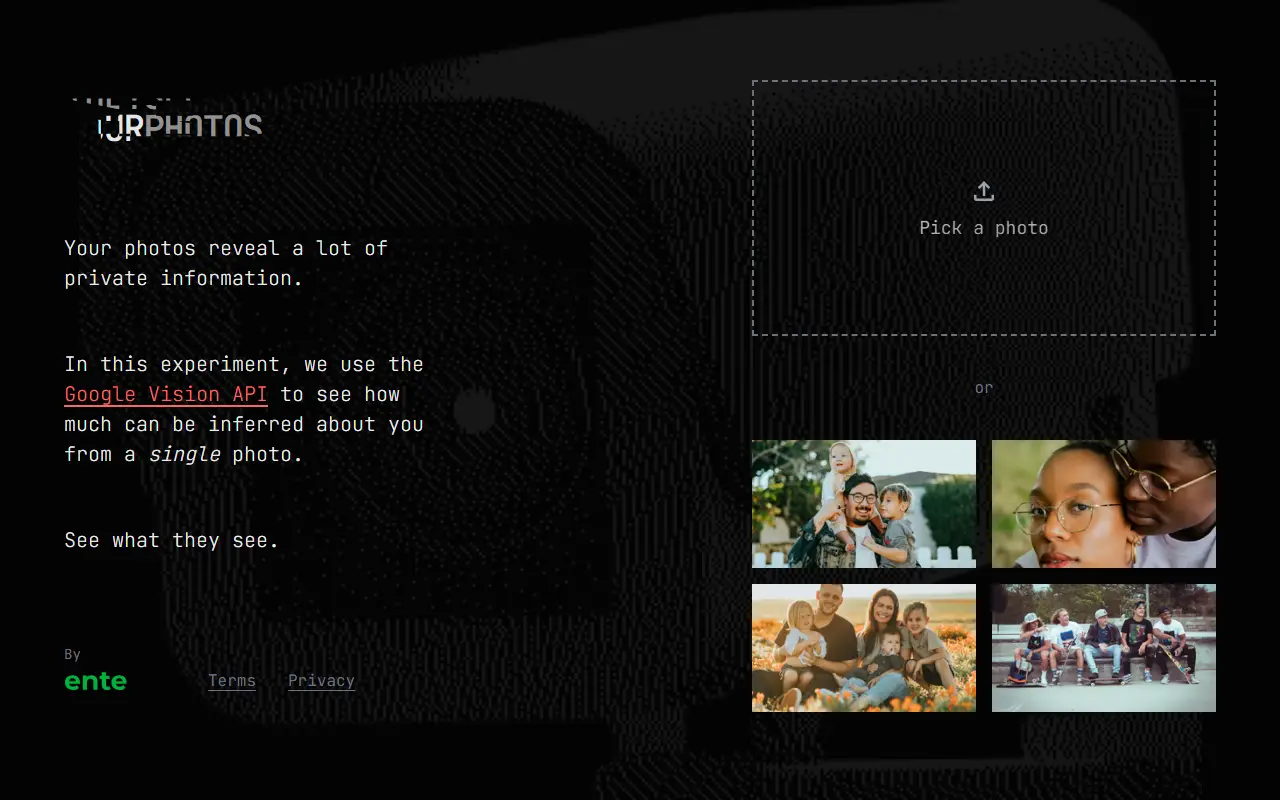Click inside the dashed photo drop zone
Image resolution: width=1280 pixels, height=800 pixels.
coord(984,208)
